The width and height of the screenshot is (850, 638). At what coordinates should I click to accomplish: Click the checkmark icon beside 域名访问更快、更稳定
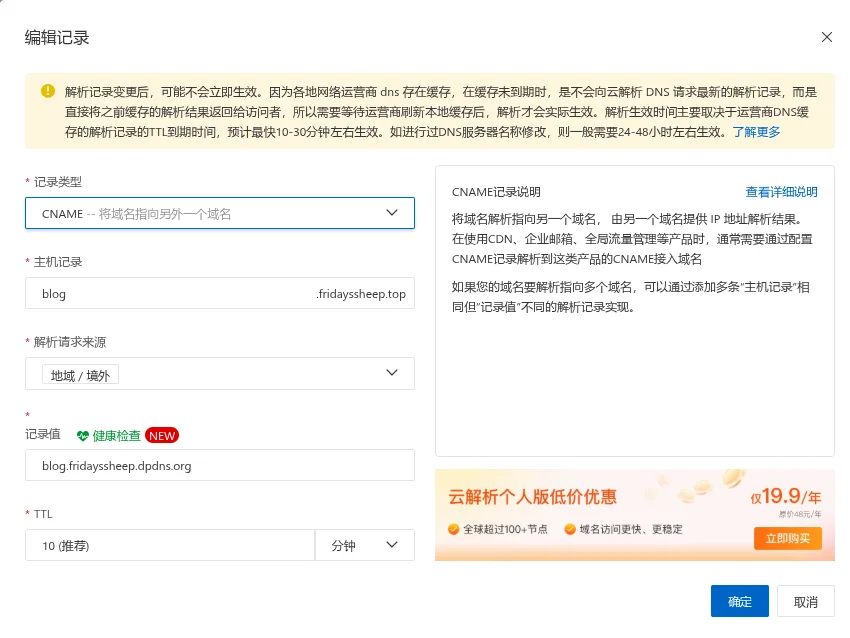tap(568, 531)
